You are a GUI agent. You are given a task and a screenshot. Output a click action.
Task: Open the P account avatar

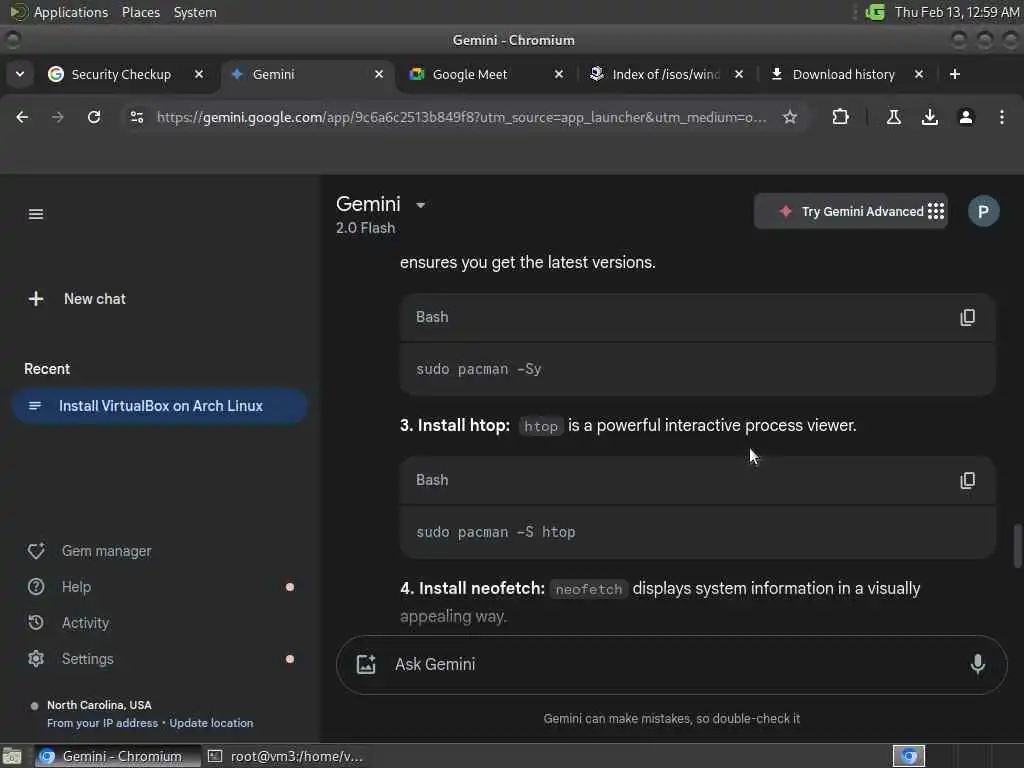point(984,211)
